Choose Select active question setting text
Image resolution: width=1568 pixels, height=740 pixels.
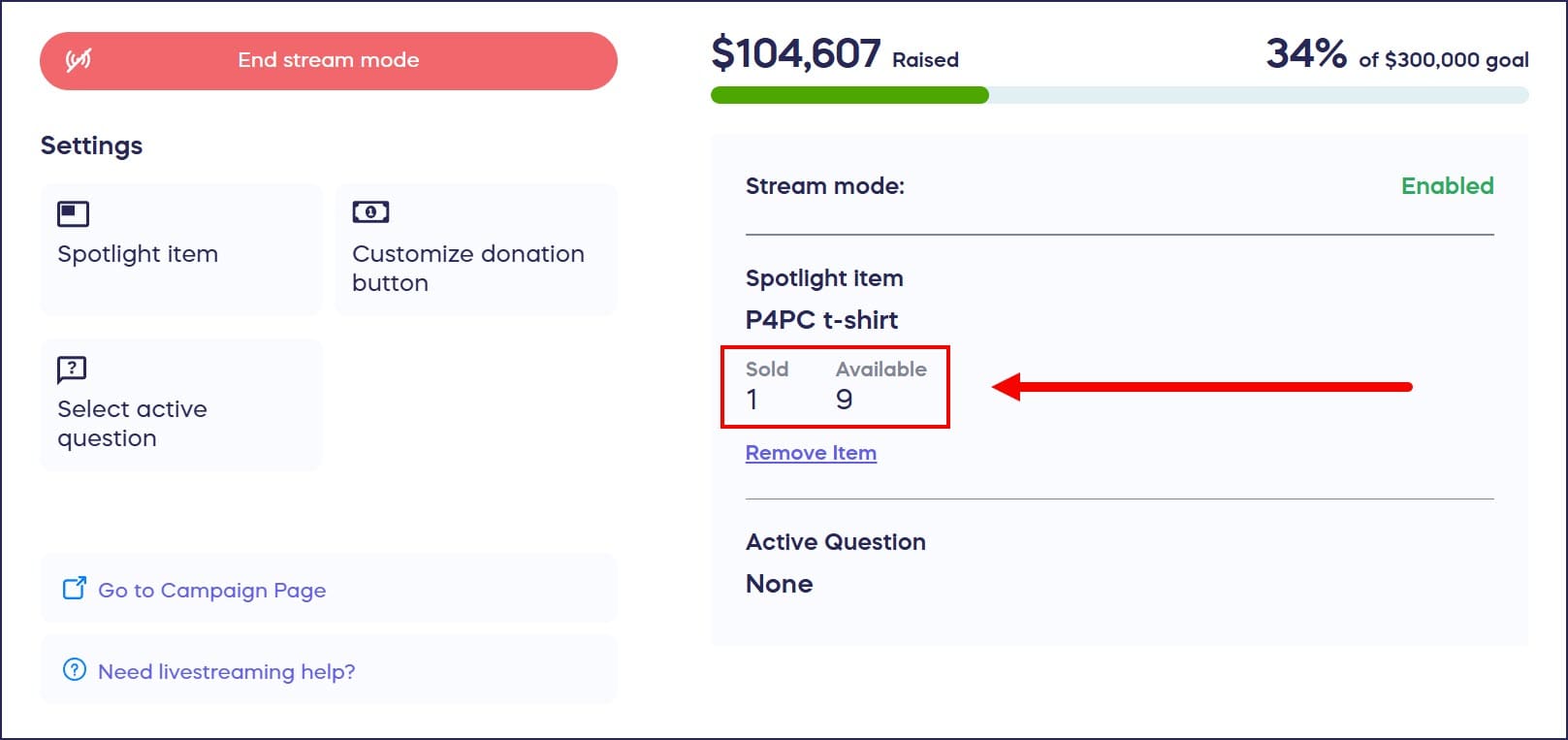tap(132, 423)
